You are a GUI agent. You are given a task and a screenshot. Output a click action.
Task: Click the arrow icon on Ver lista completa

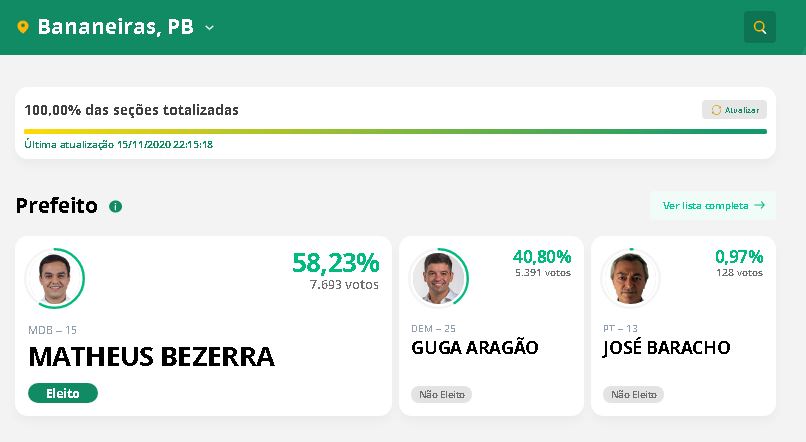click(x=760, y=205)
